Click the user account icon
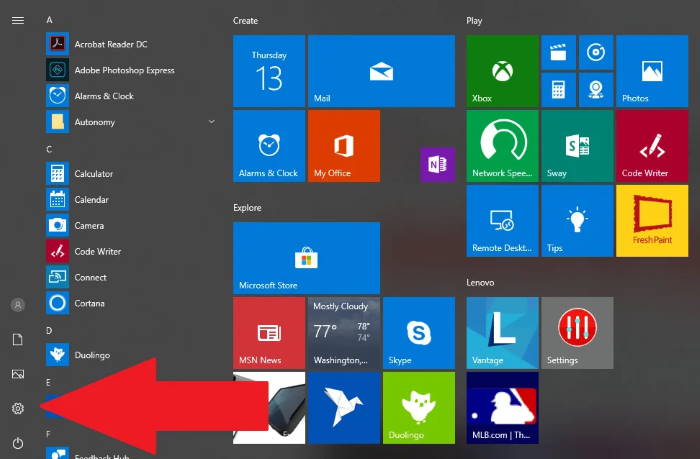The image size is (700, 459). 18,305
